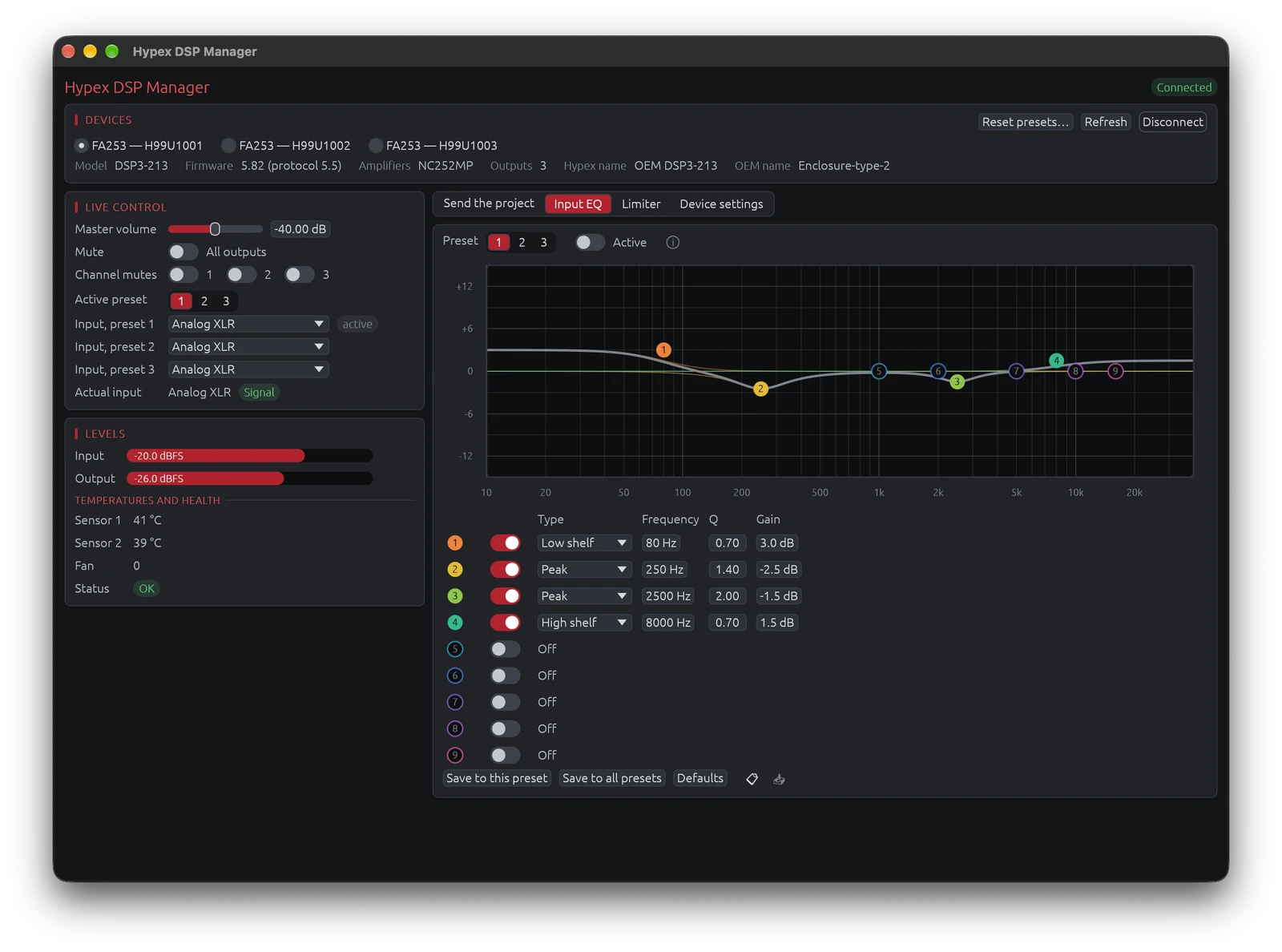Viewport: 1282px width, 952px height.
Task: Select device FA253 — H99U1003 radio button
Action: (x=376, y=146)
